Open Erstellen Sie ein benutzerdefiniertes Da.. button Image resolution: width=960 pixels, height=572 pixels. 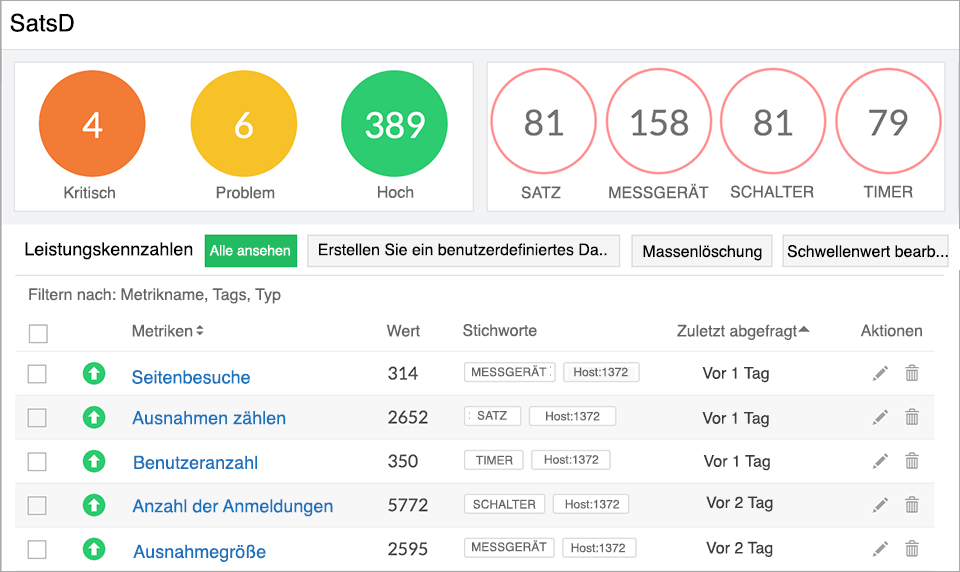463,250
